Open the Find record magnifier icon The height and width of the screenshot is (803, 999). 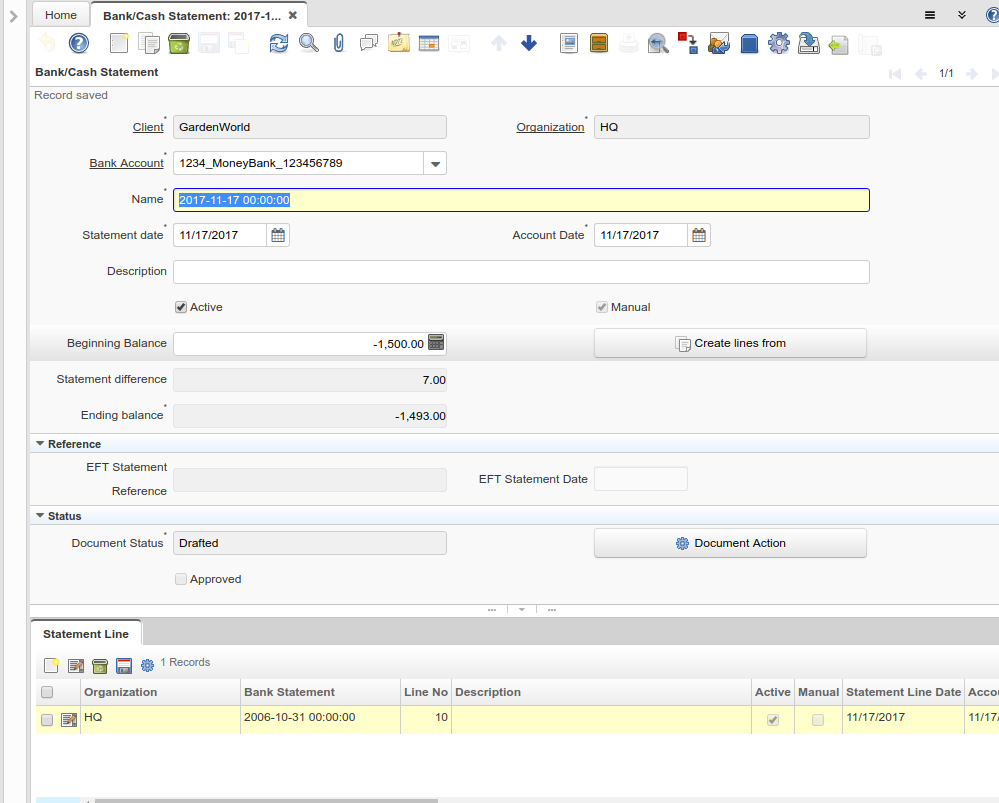pos(309,43)
